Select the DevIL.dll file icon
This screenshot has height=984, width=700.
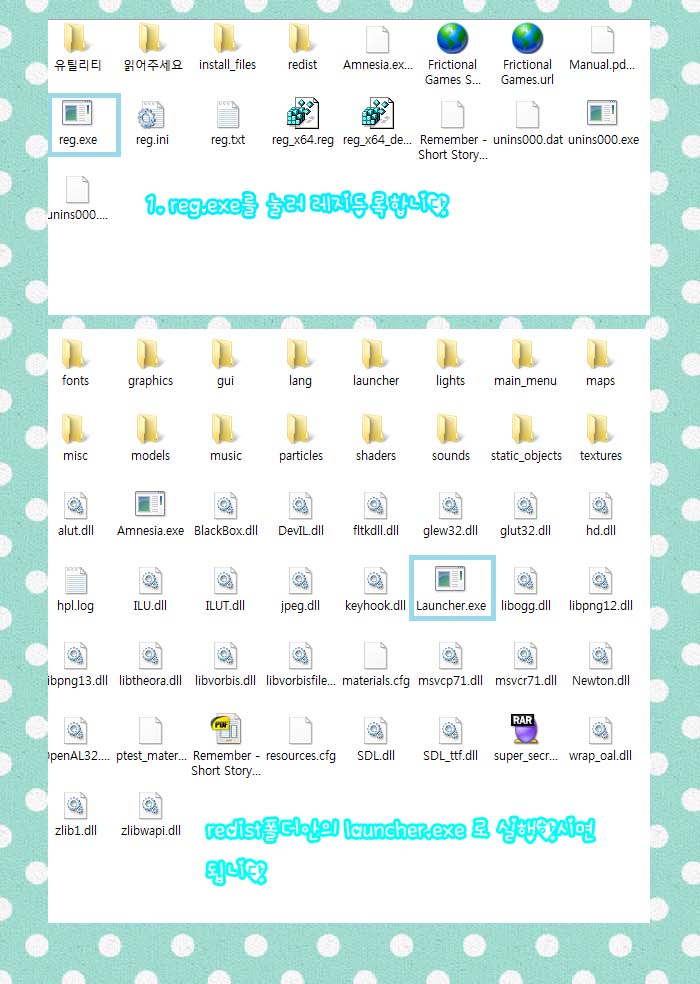point(301,505)
